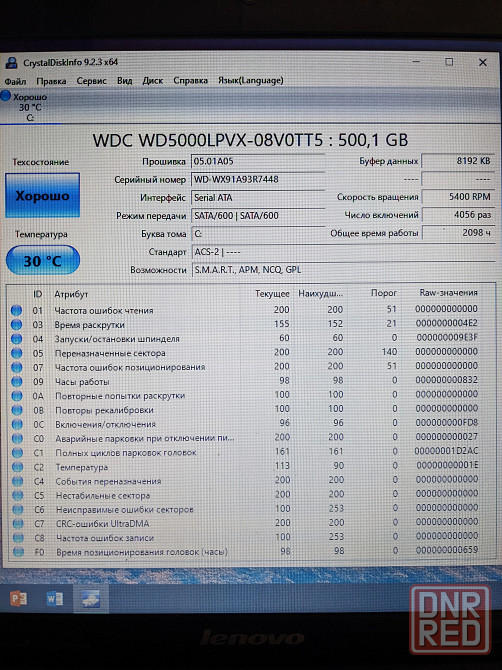This screenshot has width=502, height=670.
Task: Maximize the CrystalDiskInfo window
Action: (x=449, y=62)
